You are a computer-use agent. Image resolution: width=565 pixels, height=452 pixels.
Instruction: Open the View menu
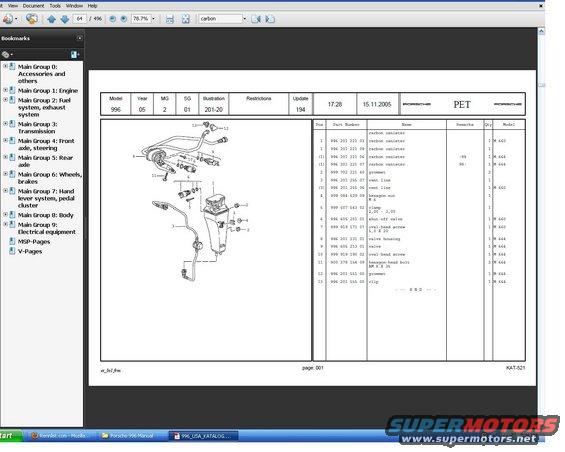13,6
